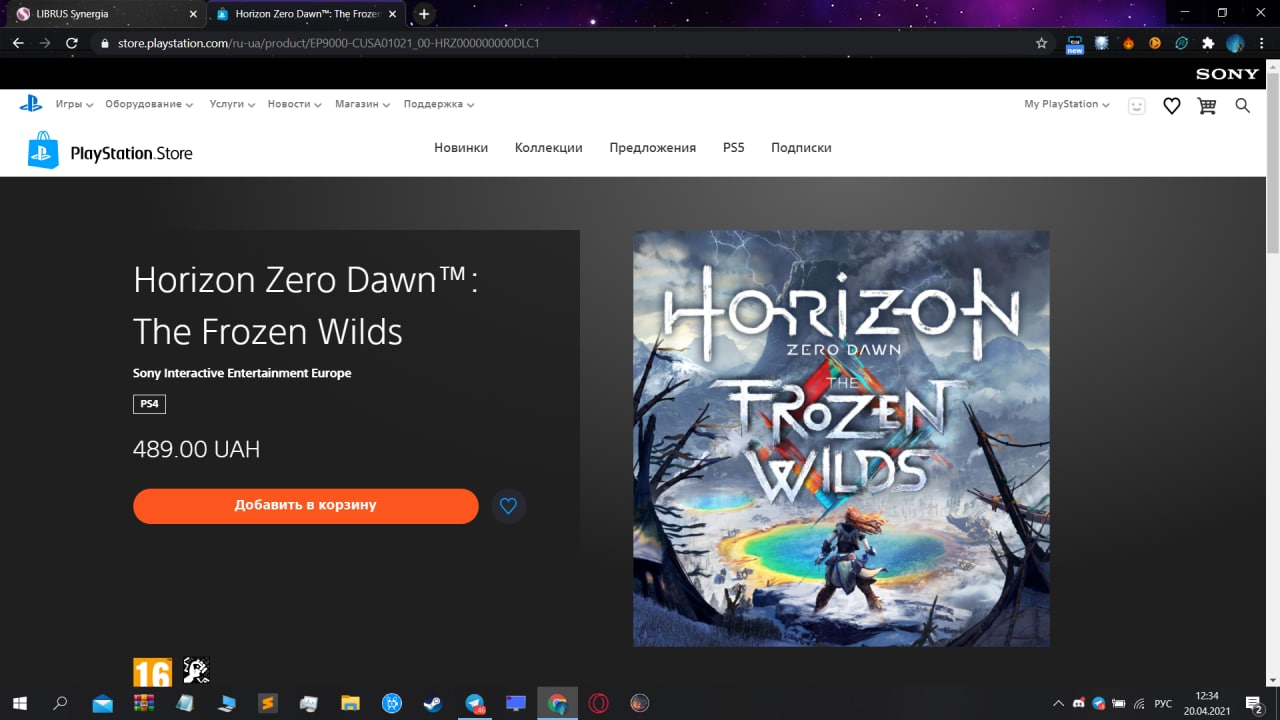Expand the Оборудование dropdown menu
The height and width of the screenshot is (720, 1280).
pos(149,104)
